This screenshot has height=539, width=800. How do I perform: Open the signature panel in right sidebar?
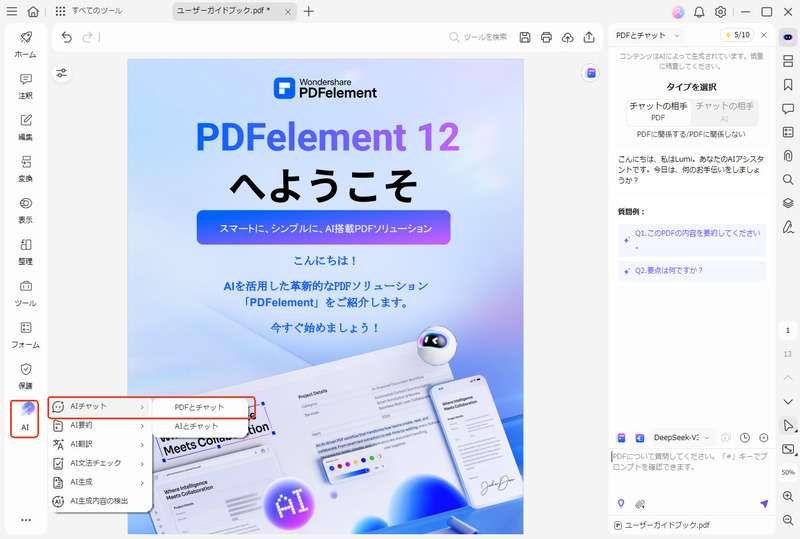click(x=788, y=227)
